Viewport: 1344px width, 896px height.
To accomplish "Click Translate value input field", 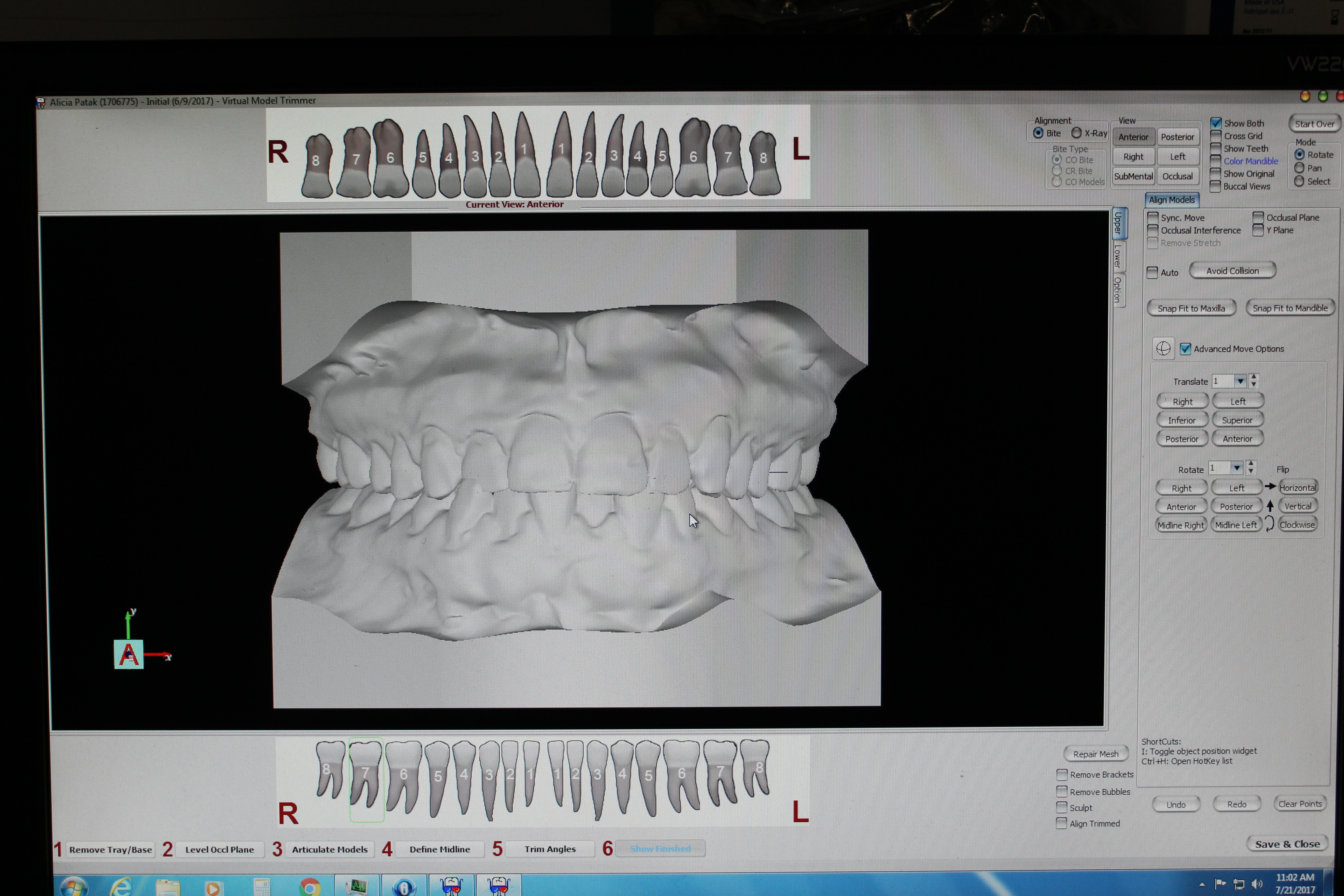I will pyautogui.click(x=1222, y=381).
